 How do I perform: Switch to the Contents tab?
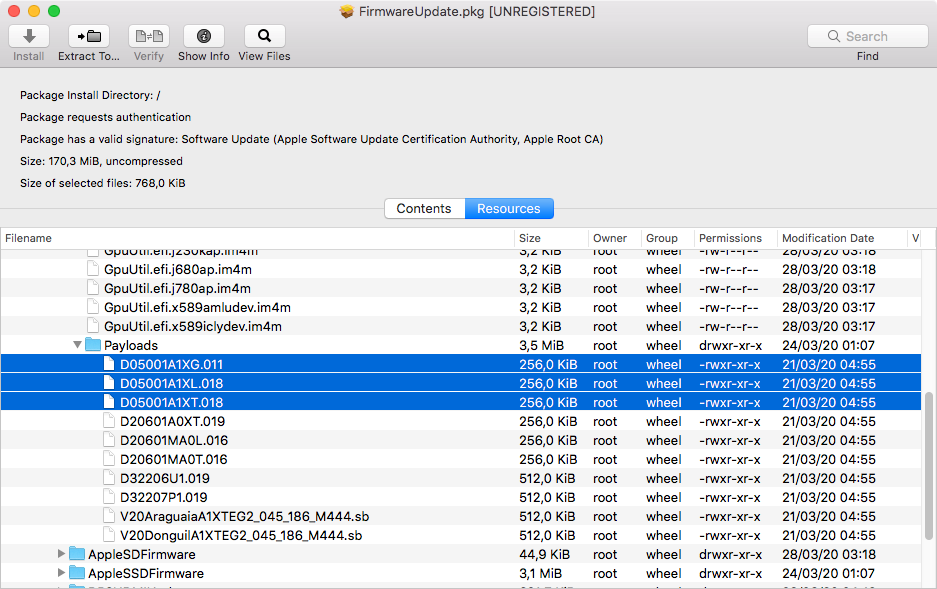coord(424,208)
